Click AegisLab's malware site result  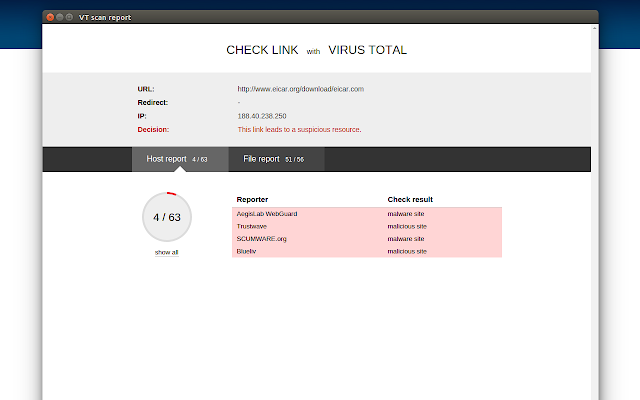tap(406, 214)
